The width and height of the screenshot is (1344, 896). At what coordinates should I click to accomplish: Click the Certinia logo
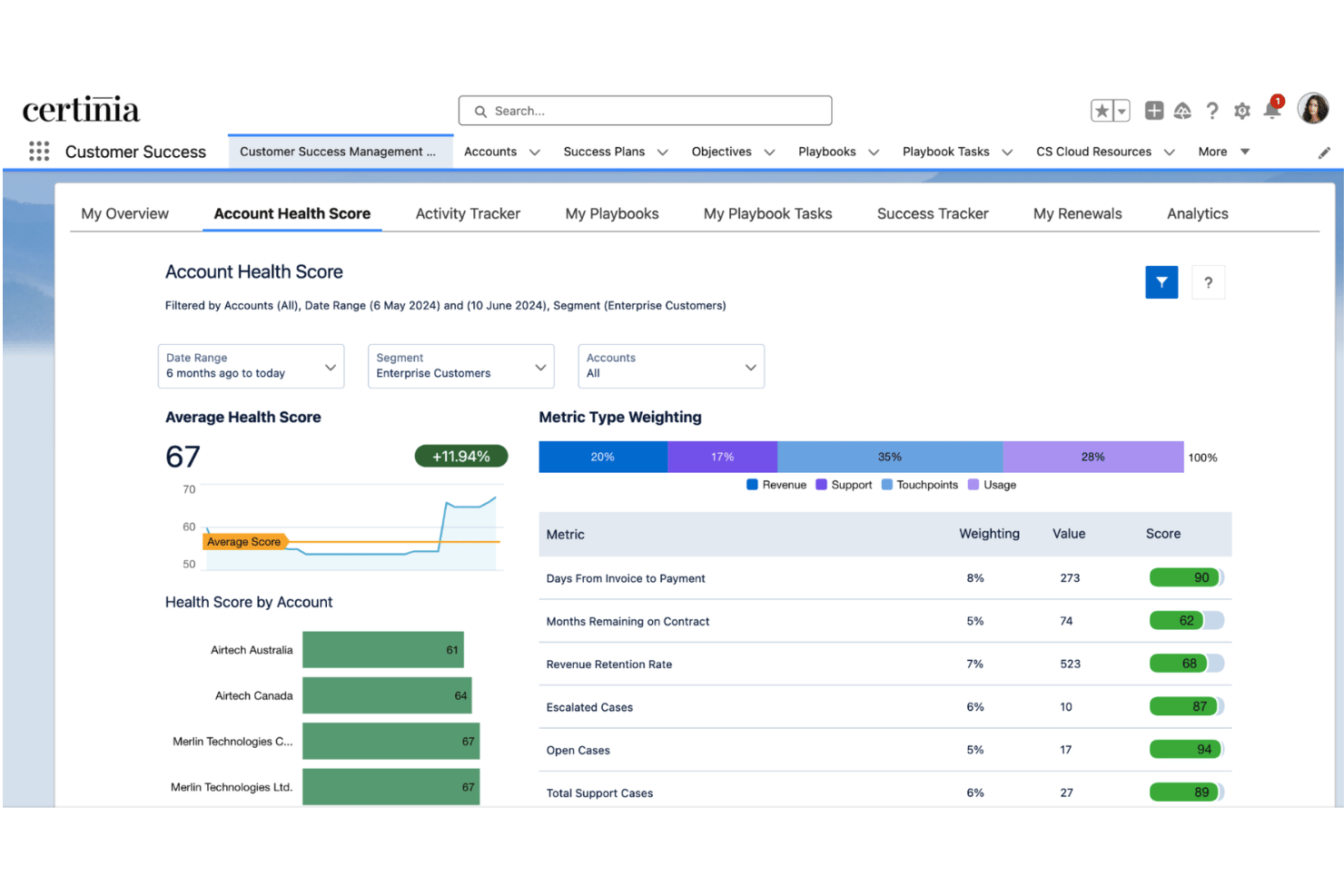(x=81, y=109)
